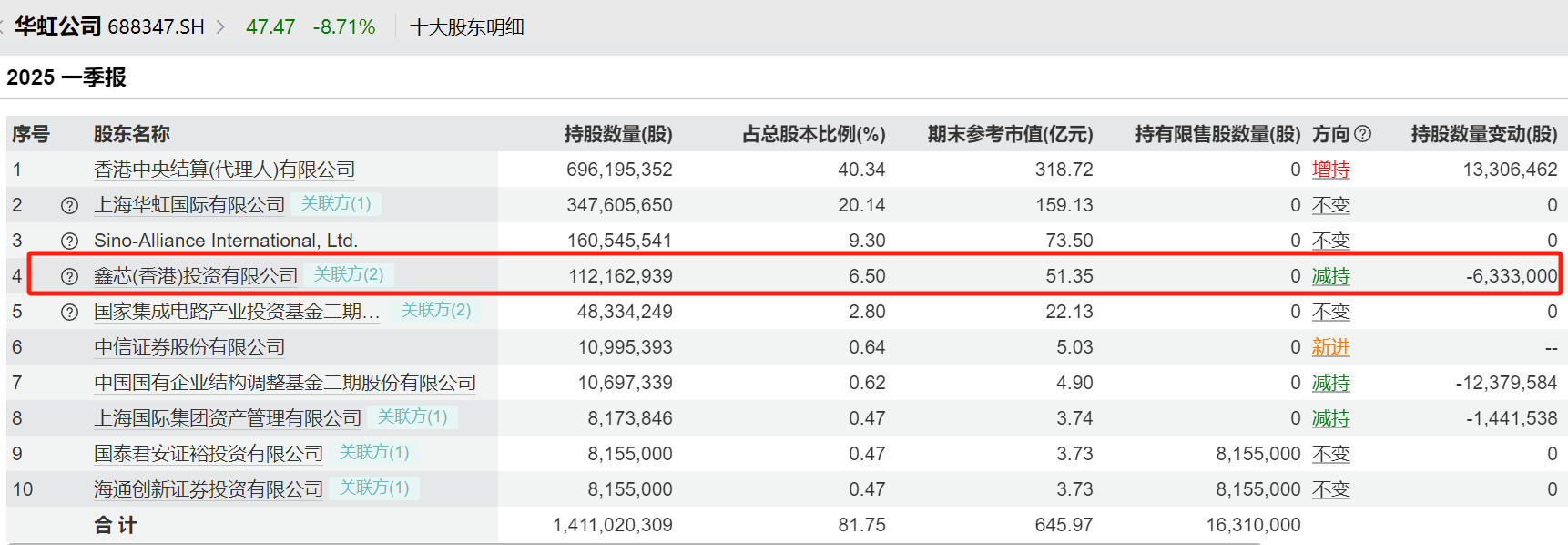Click the 序号 column header

[31, 134]
